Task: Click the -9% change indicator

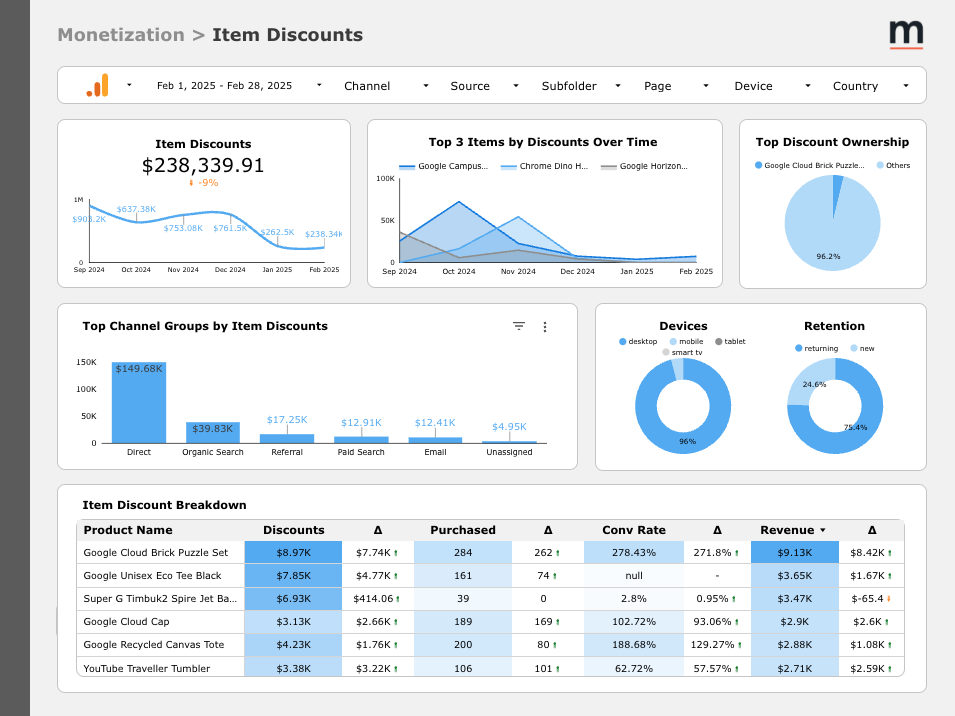Action: (x=203, y=183)
